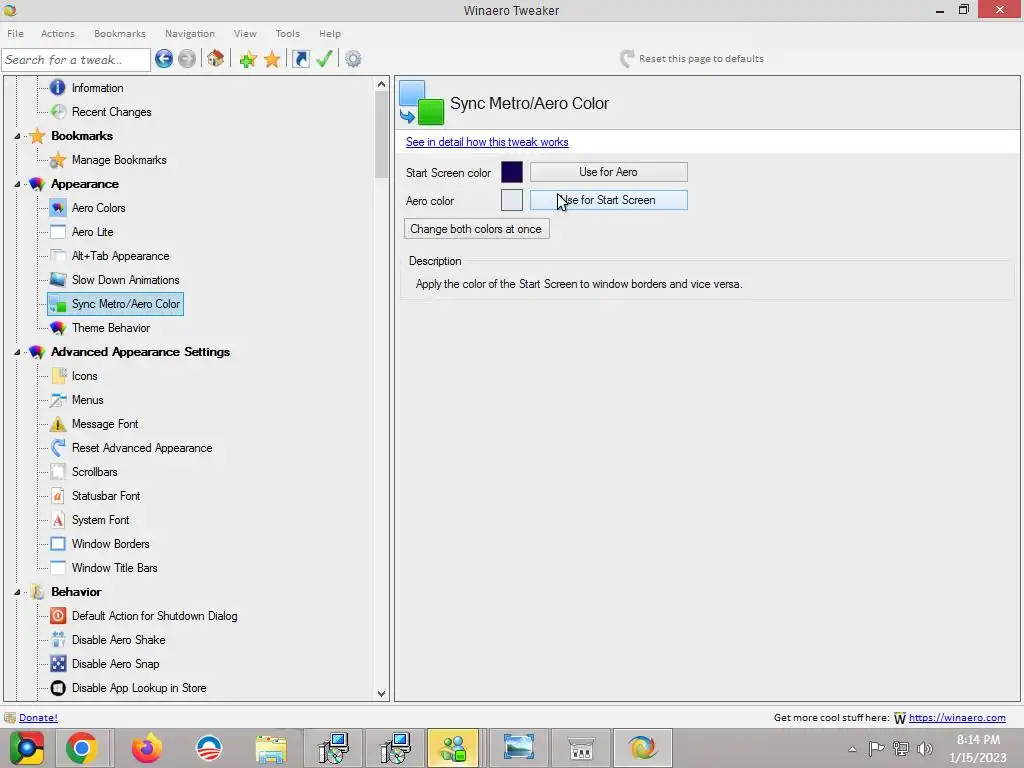Select Statusbar Font item
1024x768 pixels.
106,496
